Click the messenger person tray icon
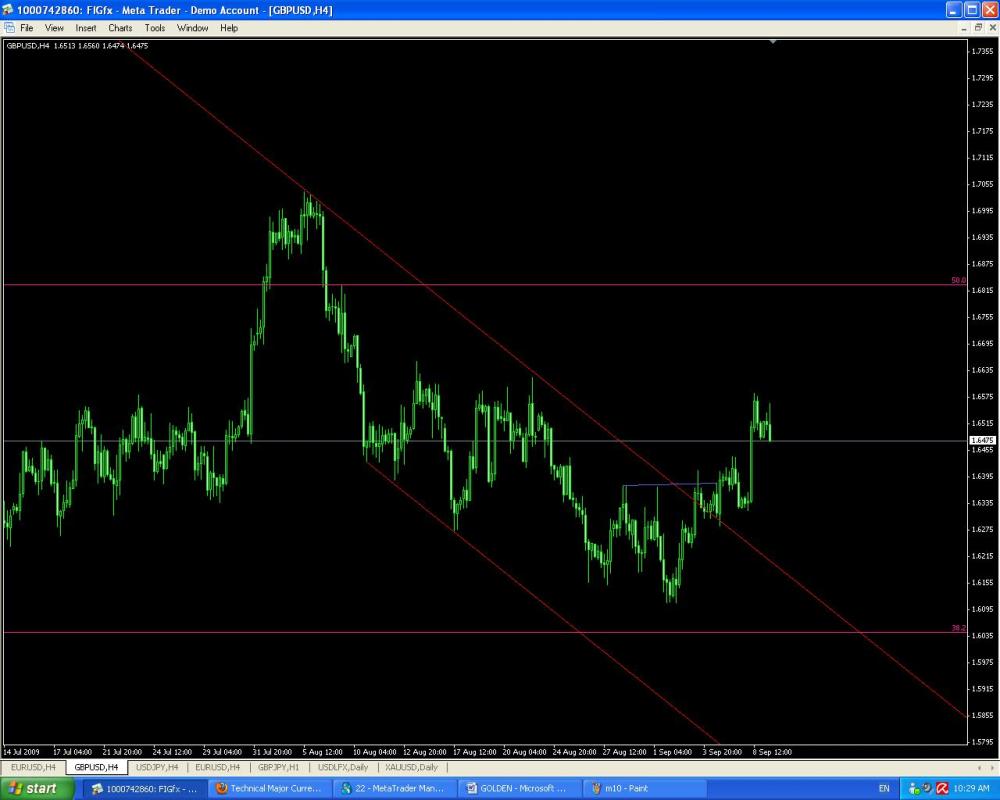 tap(914, 789)
